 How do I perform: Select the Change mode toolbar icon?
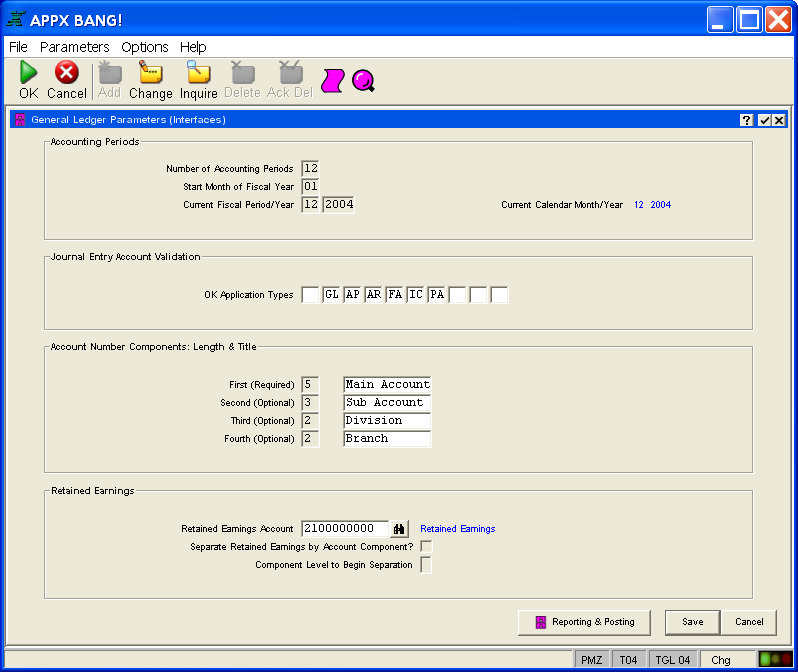pyautogui.click(x=150, y=73)
